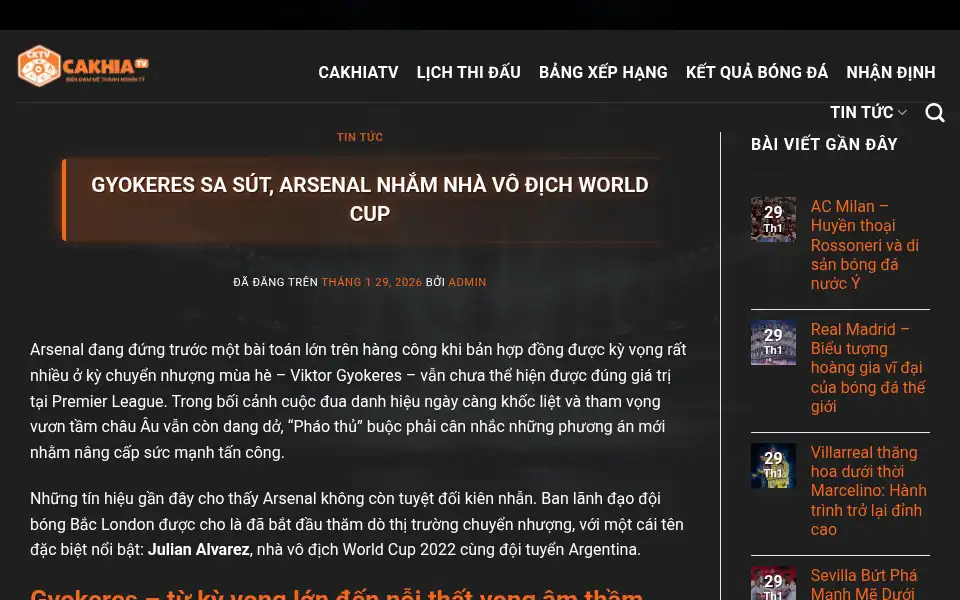Screen dimensions: 960x600
Task: Click the Real Madrid article thumbnail
Action: click(773, 342)
